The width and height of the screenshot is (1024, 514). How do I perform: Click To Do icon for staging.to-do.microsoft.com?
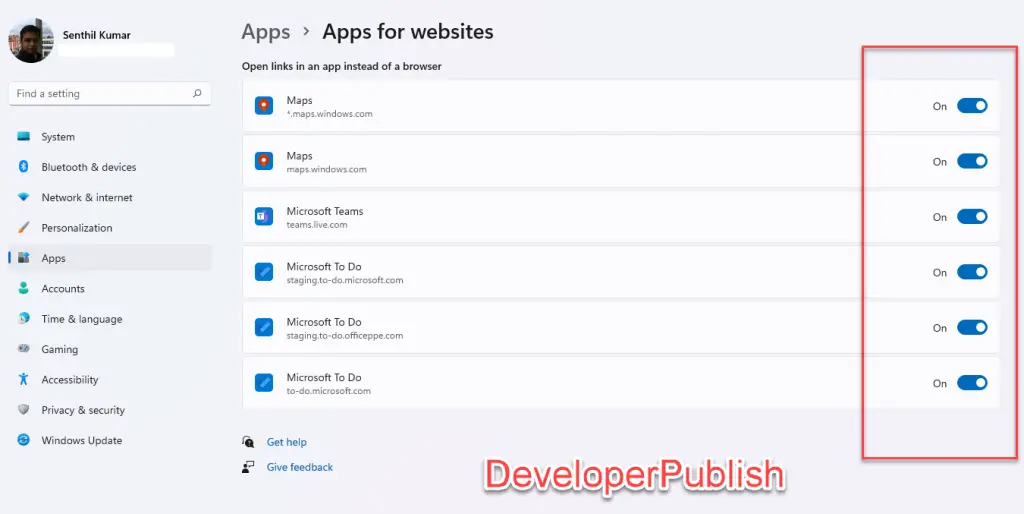[264, 272]
